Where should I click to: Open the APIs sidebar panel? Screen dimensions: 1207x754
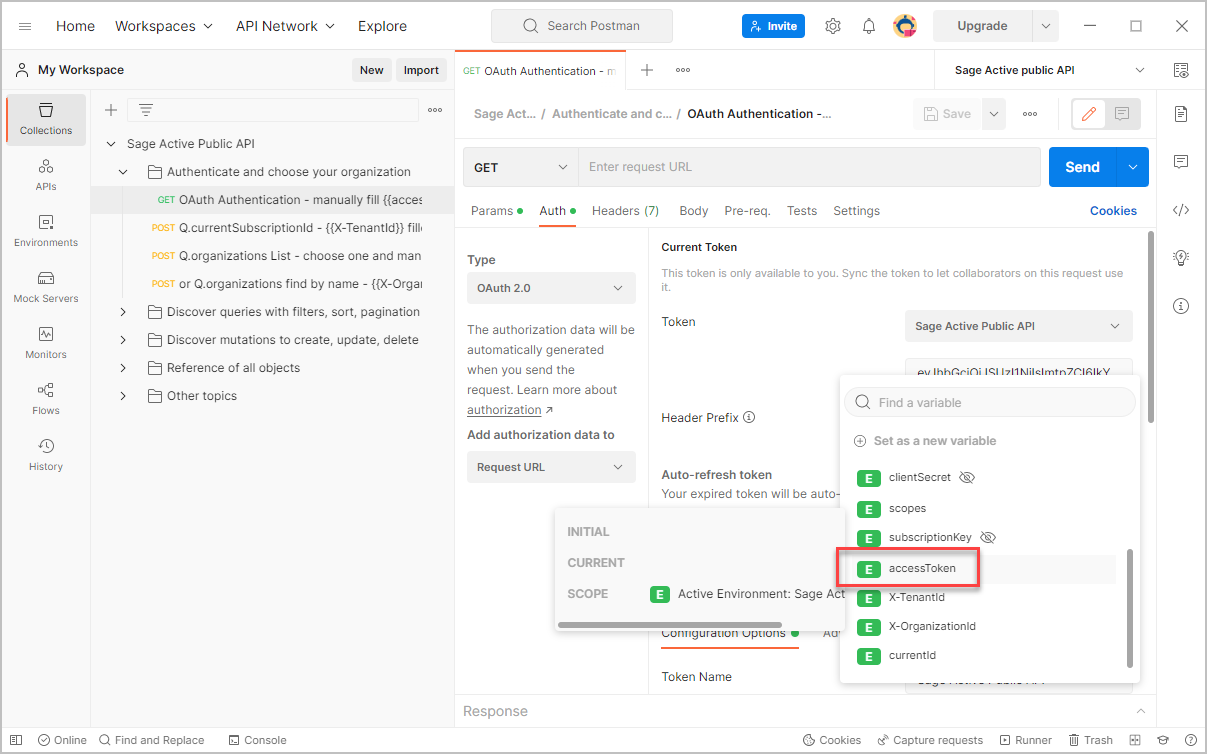[46, 175]
